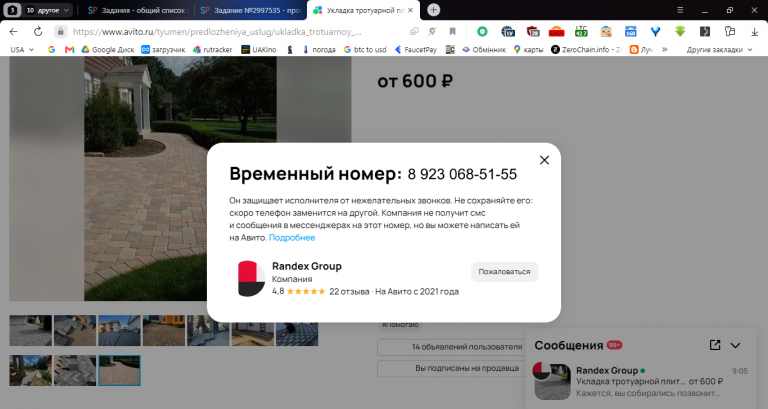Open the Обмінник bookmark
Viewport: 768px width, 409px height.
click(x=484, y=49)
